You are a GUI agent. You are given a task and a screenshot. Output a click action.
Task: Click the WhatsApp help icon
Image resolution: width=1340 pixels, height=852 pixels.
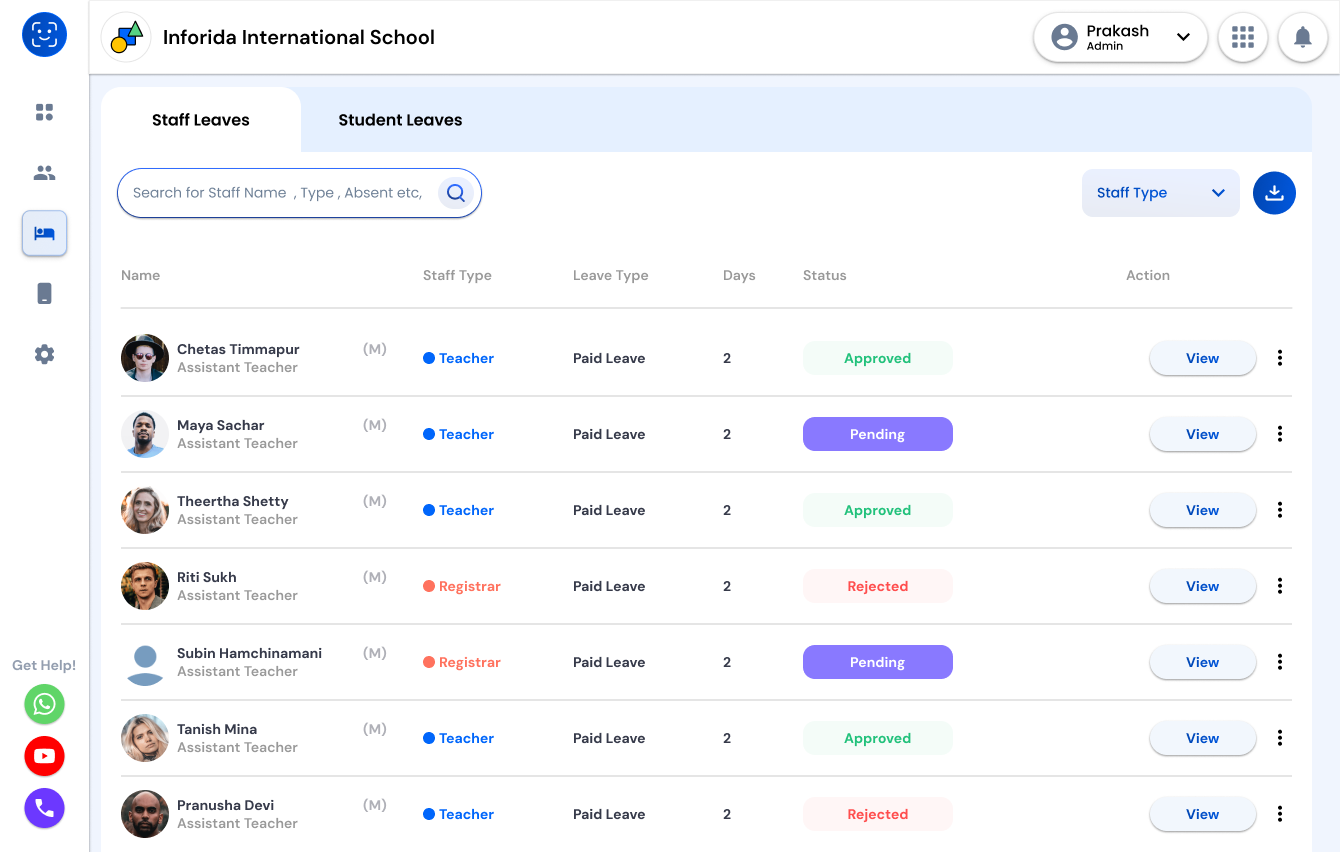(44, 704)
